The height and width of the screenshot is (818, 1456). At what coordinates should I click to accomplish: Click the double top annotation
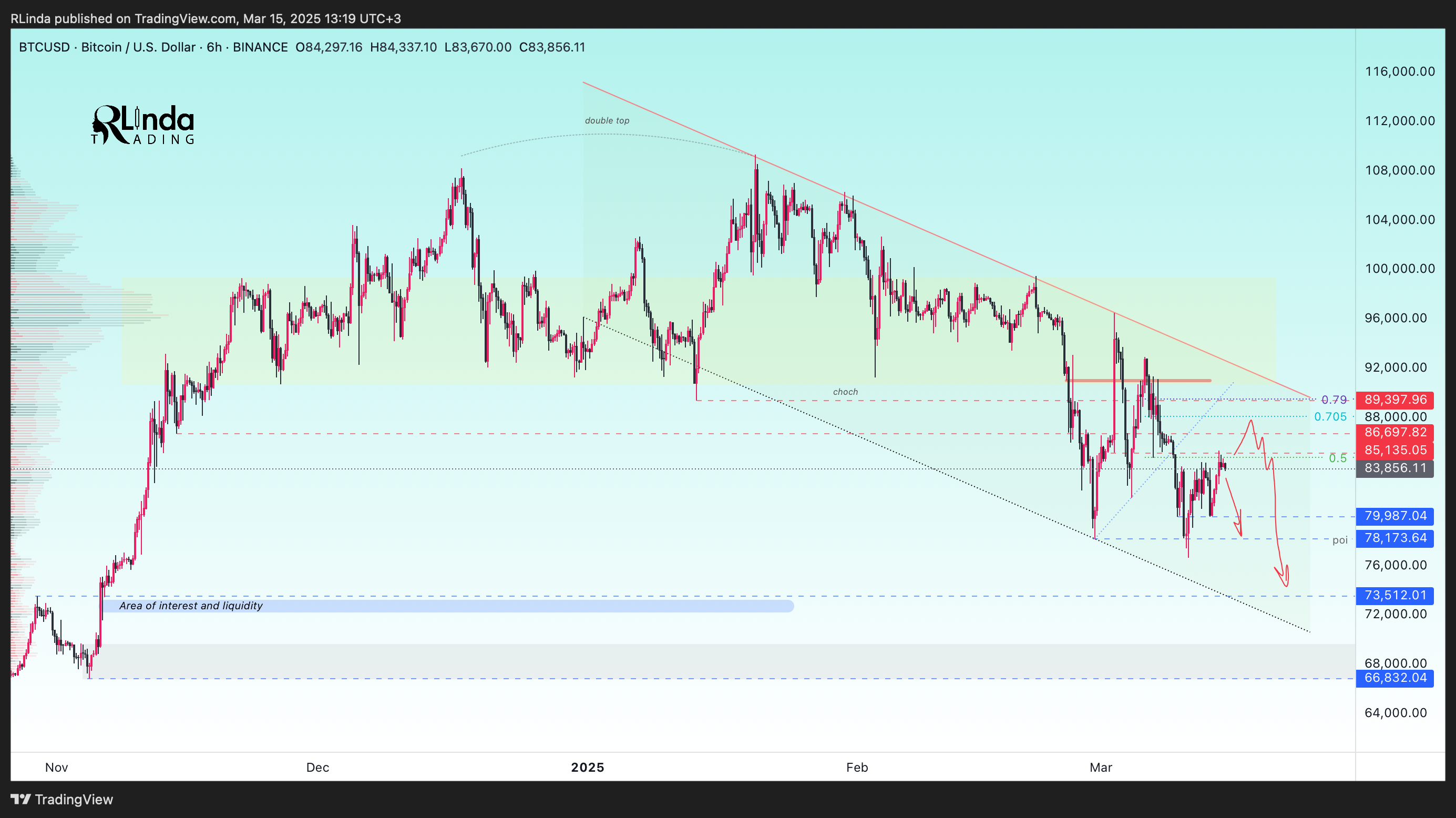pyautogui.click(x=607, y=120)
